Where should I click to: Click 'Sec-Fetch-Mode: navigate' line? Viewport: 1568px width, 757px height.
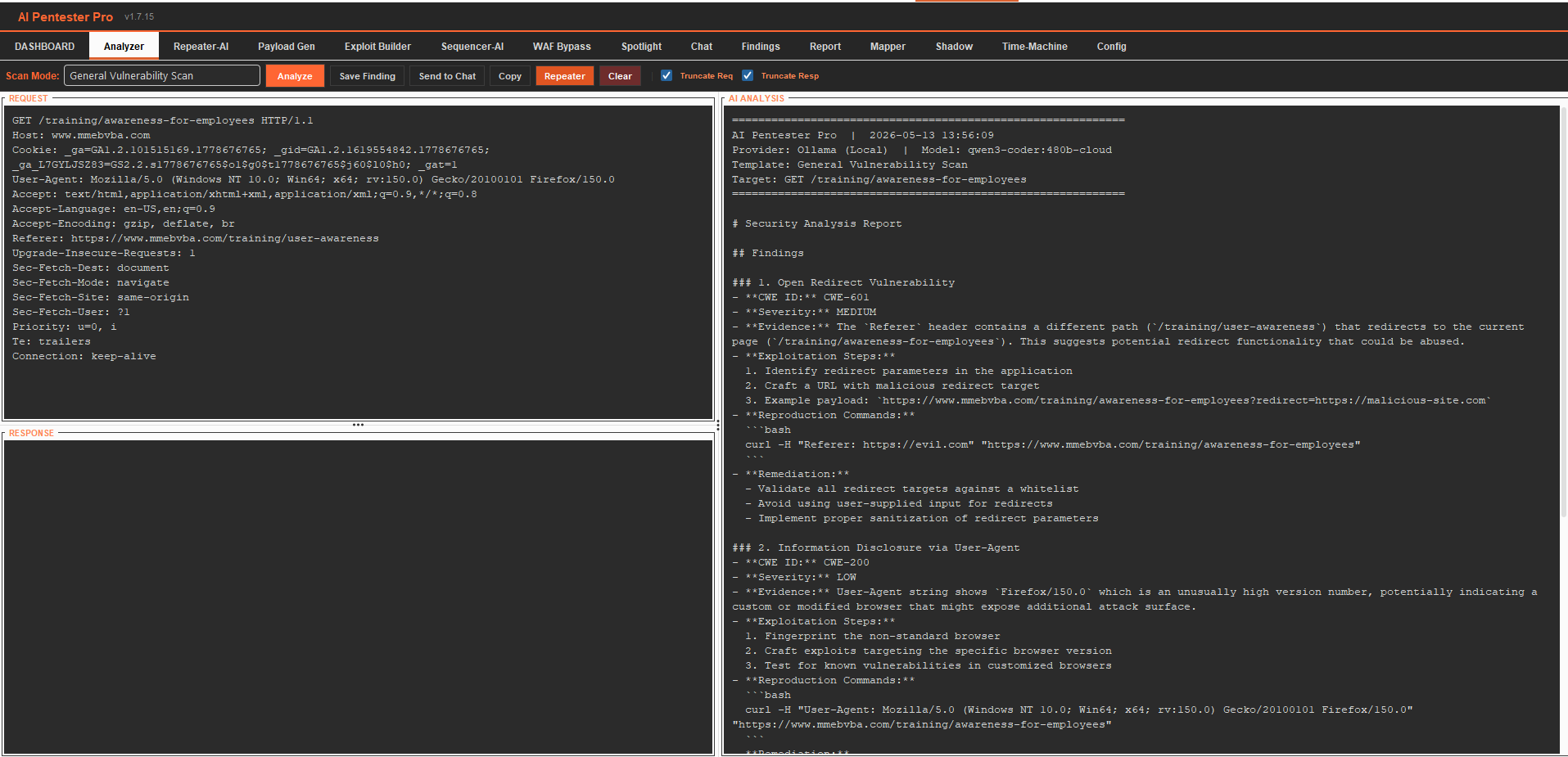[90, 282]
